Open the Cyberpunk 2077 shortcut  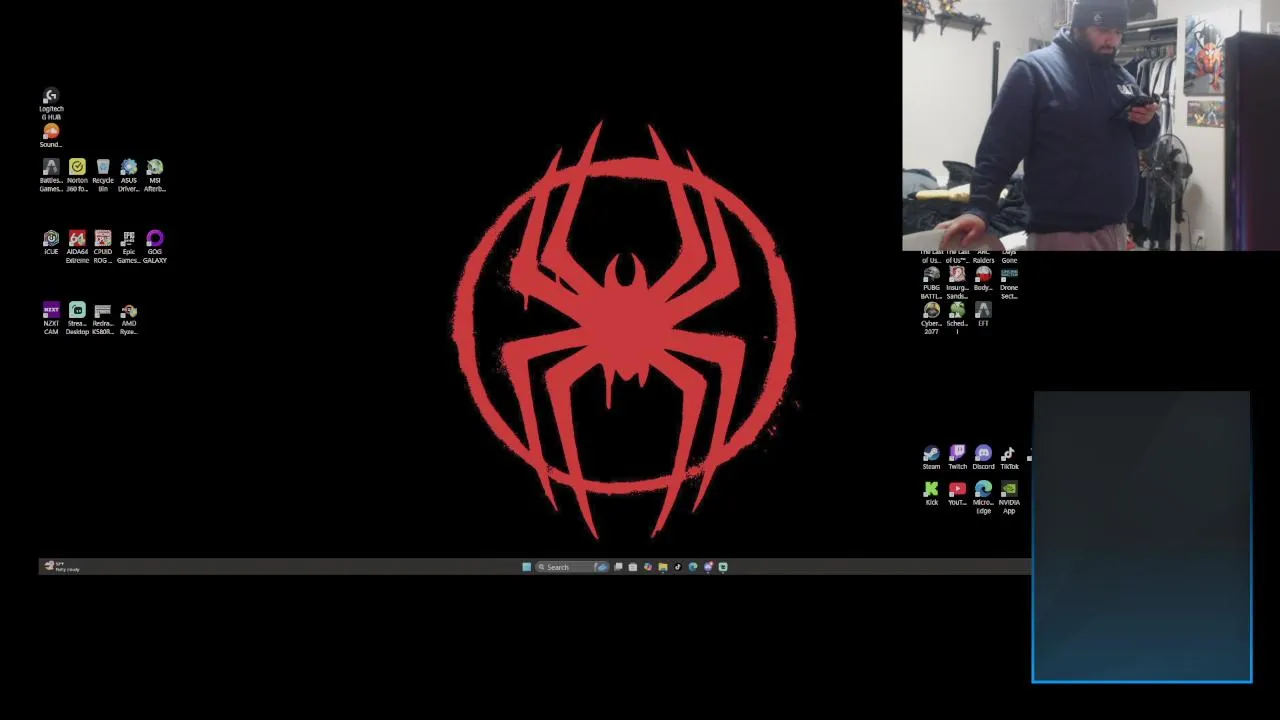click(x=931, y=319)
